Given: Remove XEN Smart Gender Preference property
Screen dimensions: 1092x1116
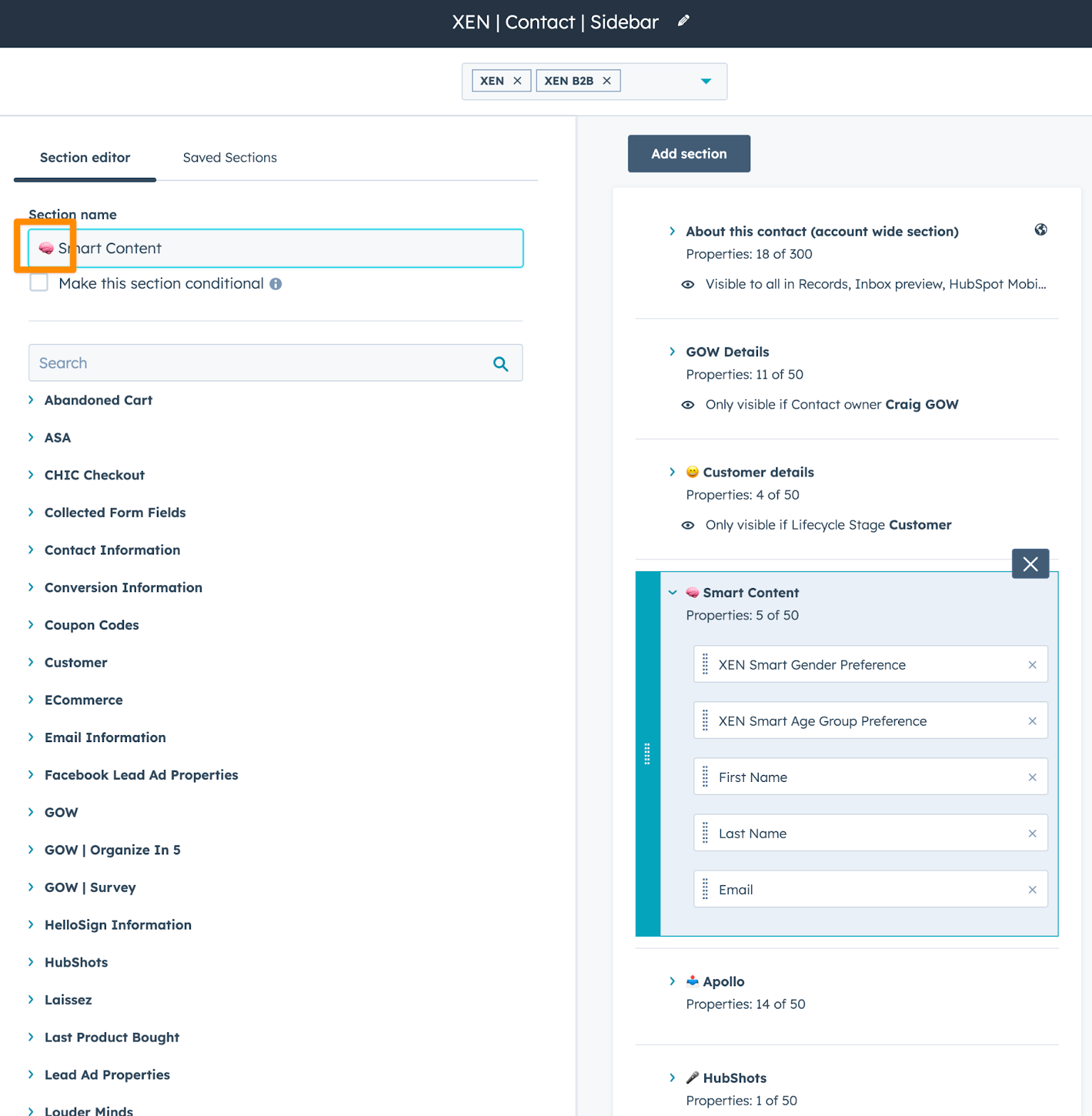Looking at the screenshot, I should coord(1033,665).
